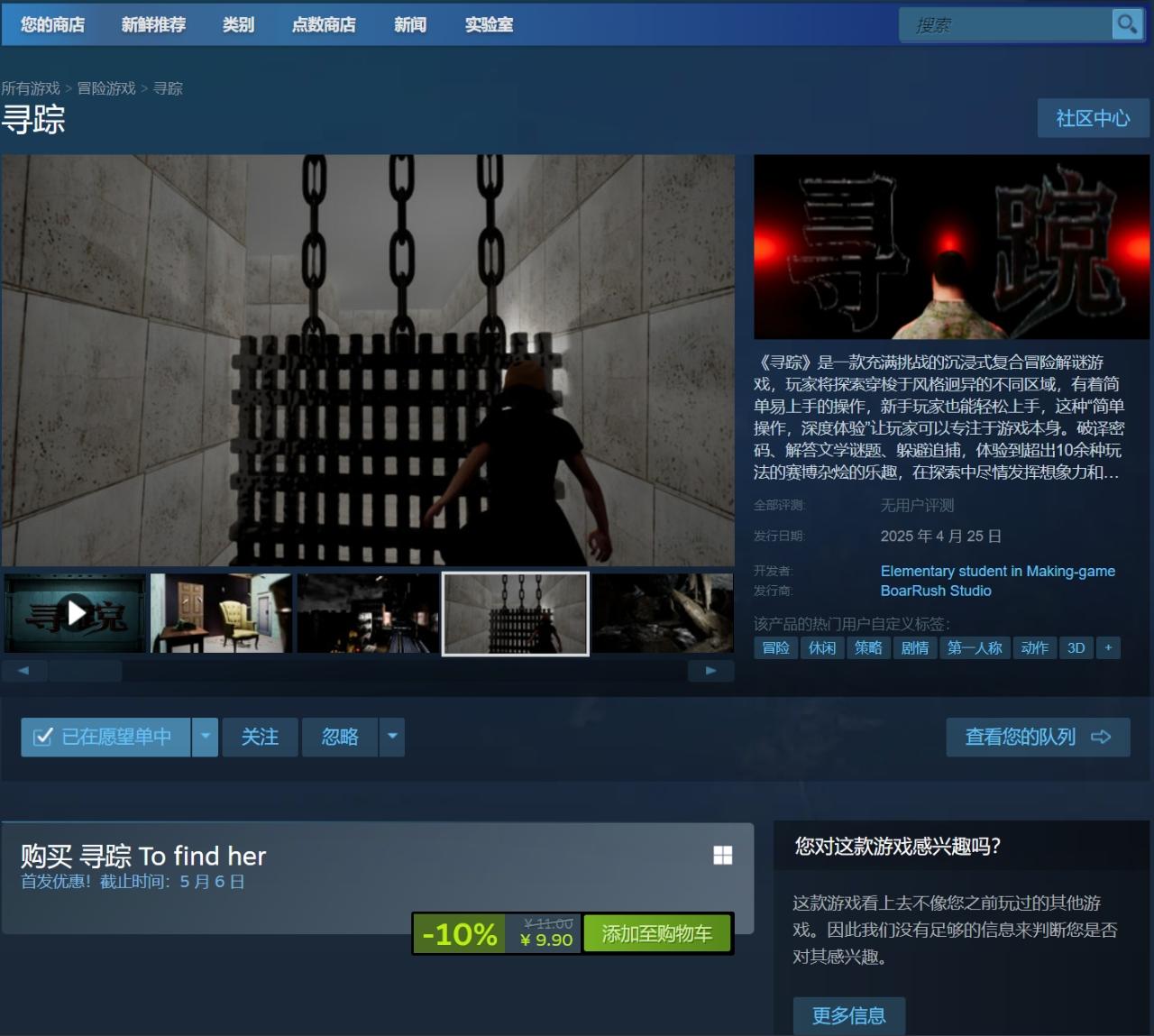
Task: Select the 休闲 tag
Action: (822, 647)
